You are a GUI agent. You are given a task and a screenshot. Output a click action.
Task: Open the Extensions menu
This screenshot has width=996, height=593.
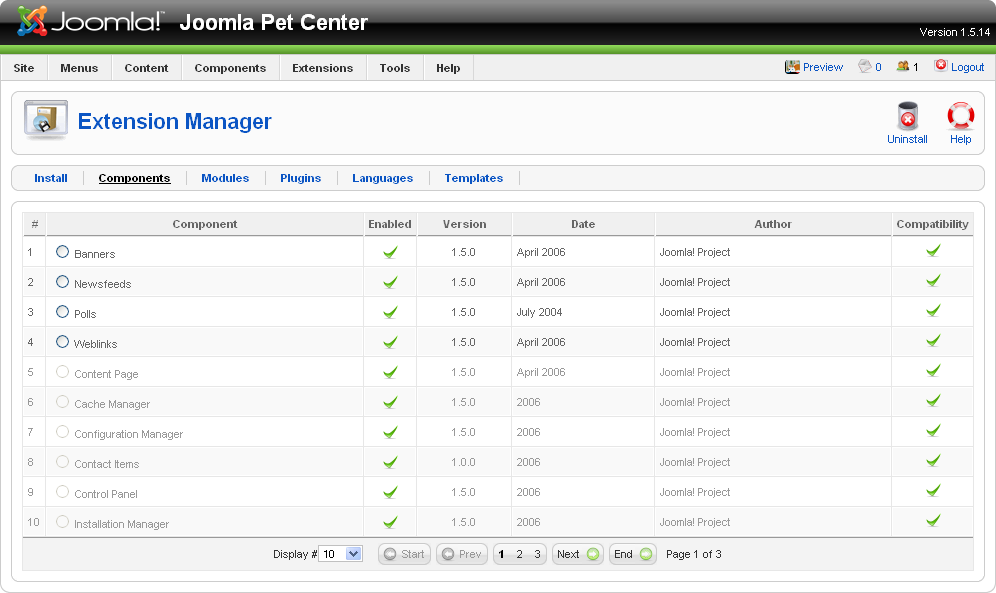pos(322,68)
